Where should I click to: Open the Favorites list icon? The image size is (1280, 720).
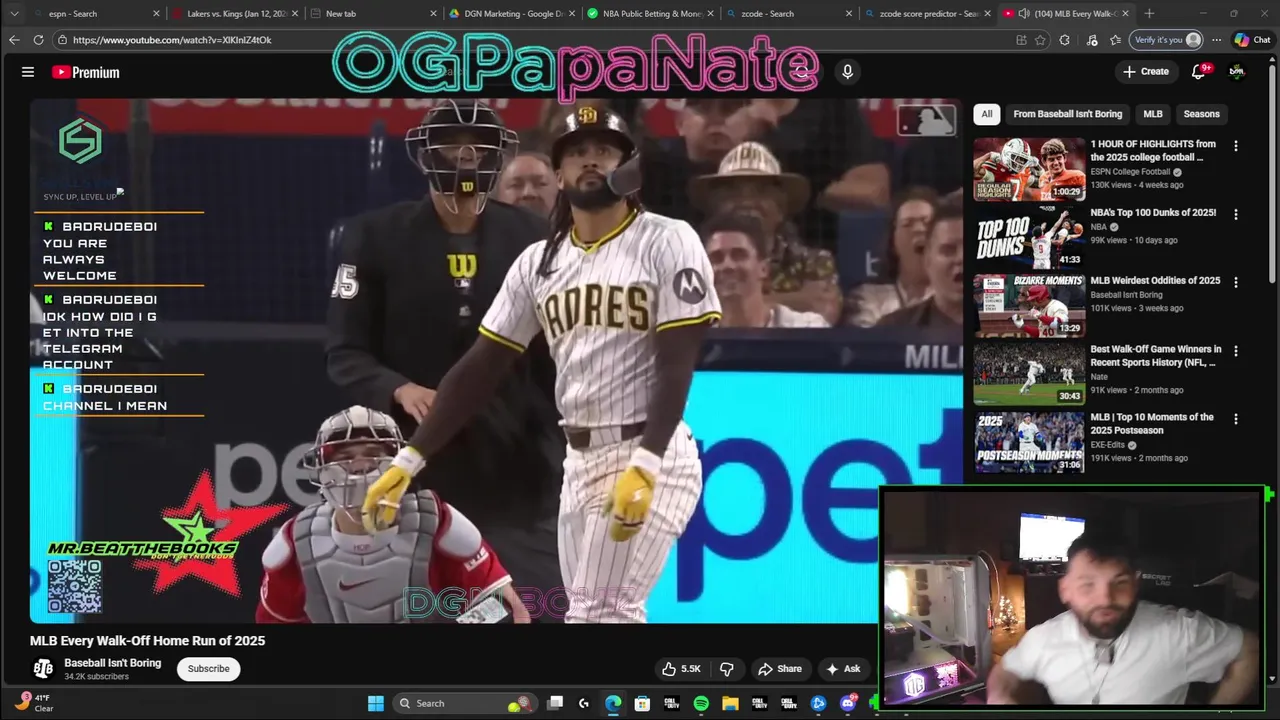pyautogui.click(x=1115, y=40)
